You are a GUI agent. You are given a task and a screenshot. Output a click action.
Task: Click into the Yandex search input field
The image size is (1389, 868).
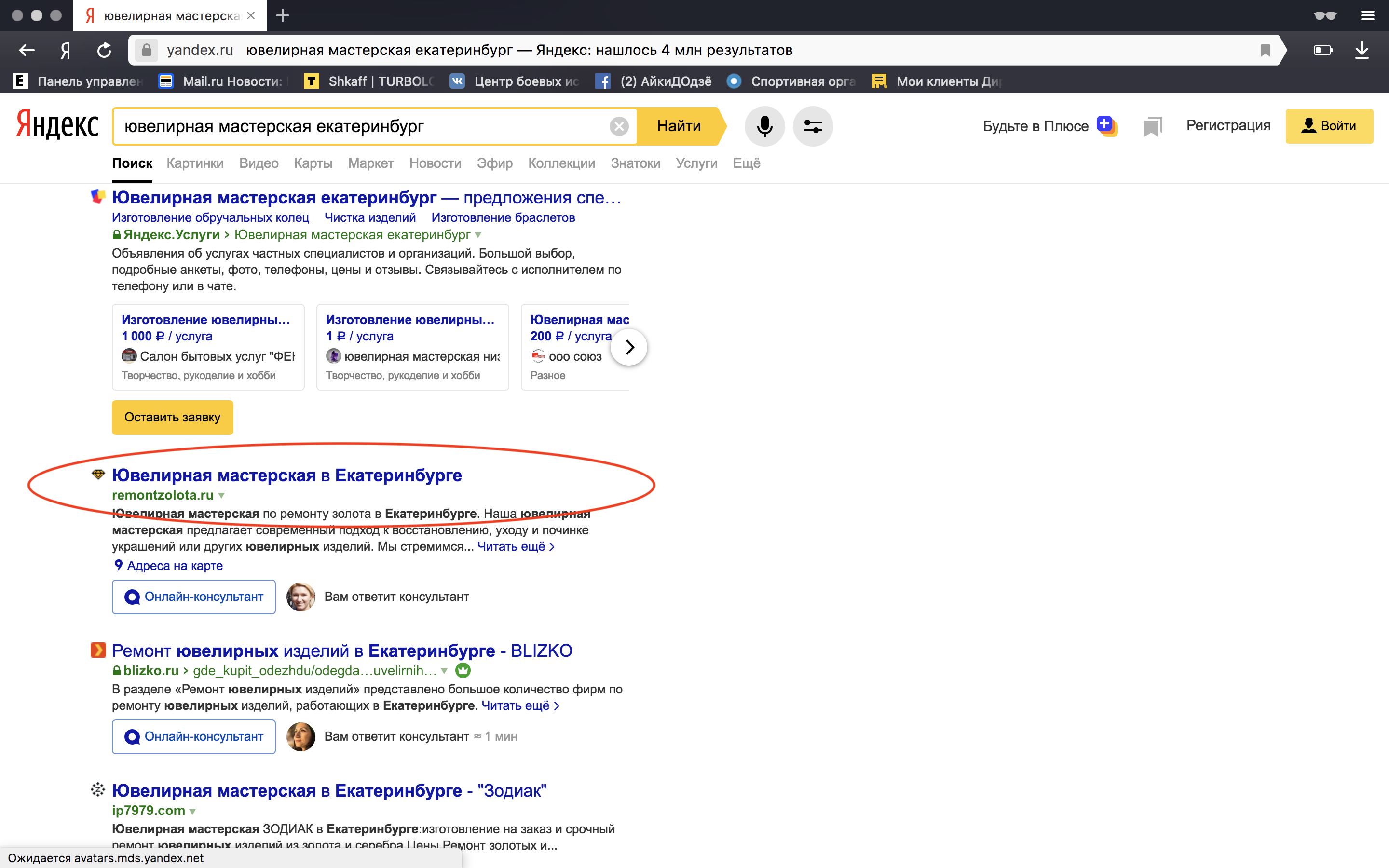click(x=362, y=126)
